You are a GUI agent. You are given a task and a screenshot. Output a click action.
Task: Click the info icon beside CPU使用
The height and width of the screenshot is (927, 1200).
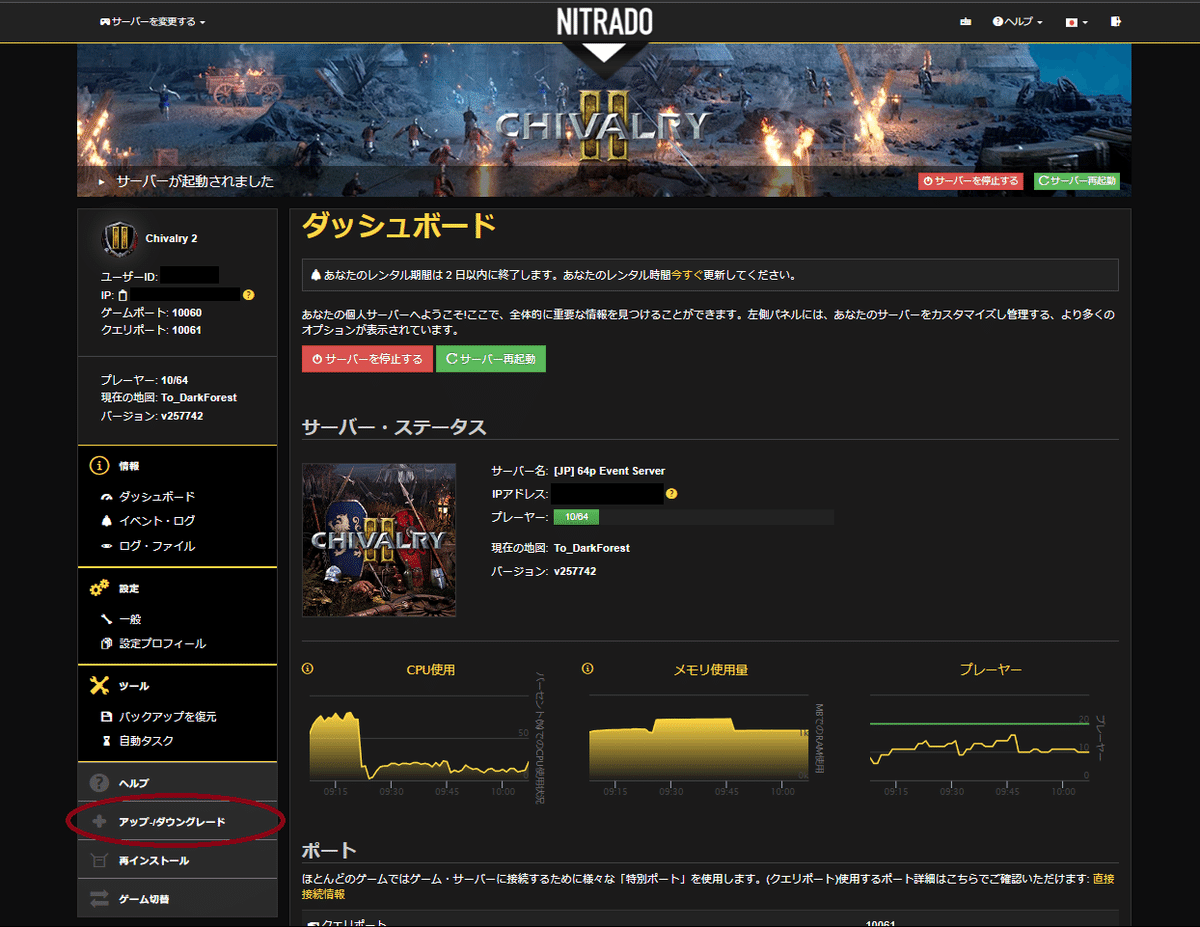(x=308, y=669)
